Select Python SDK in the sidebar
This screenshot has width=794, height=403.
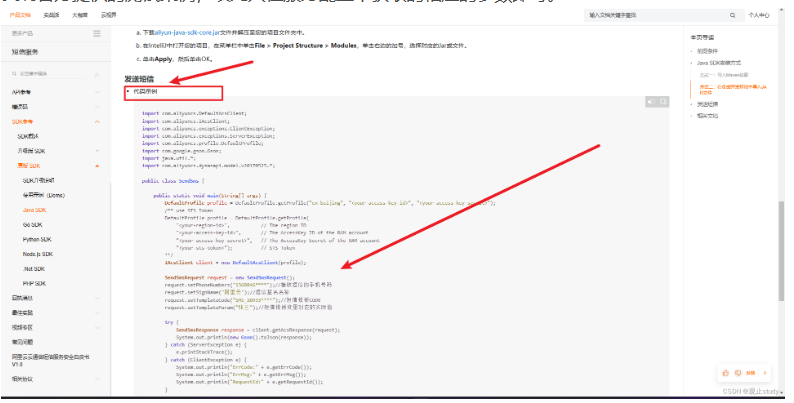coord(37,239)
